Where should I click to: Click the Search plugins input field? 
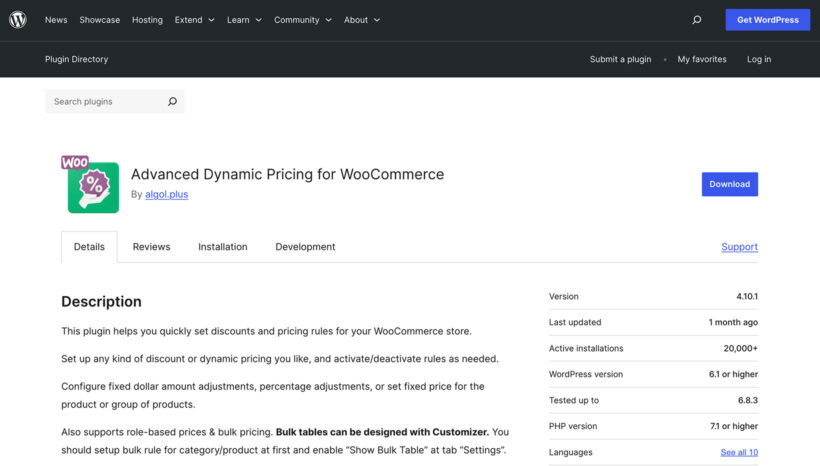(x=105, y=102)
